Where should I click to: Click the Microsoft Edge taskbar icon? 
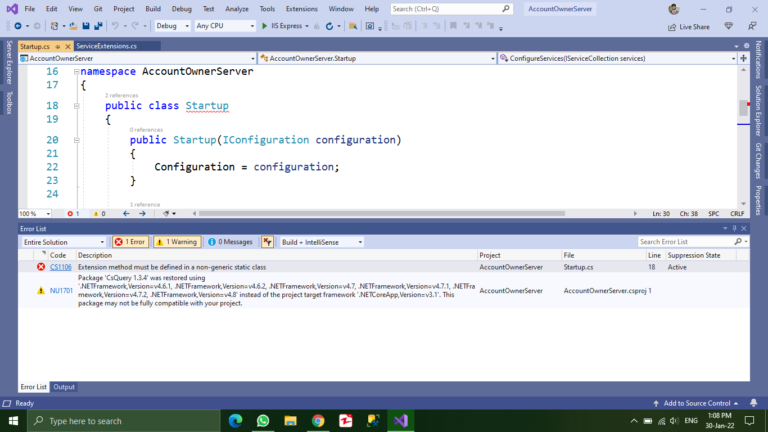tap(236, 421)
